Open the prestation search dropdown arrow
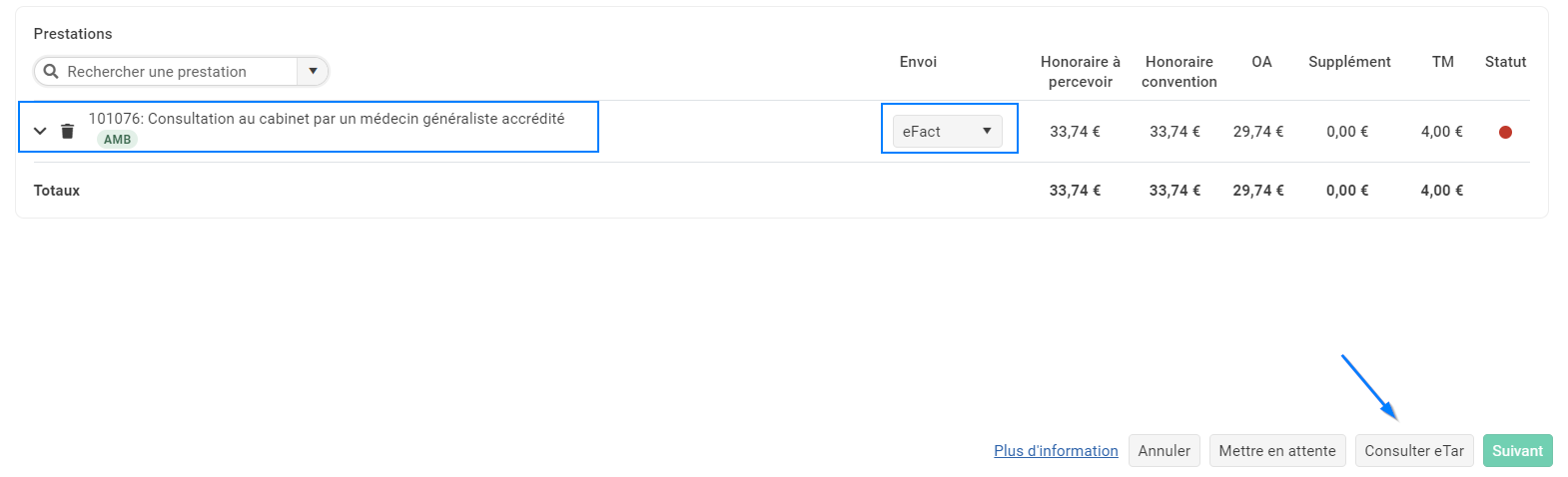Image resolution: width=1568 pixels, height=477 pixels. (313, 71)
